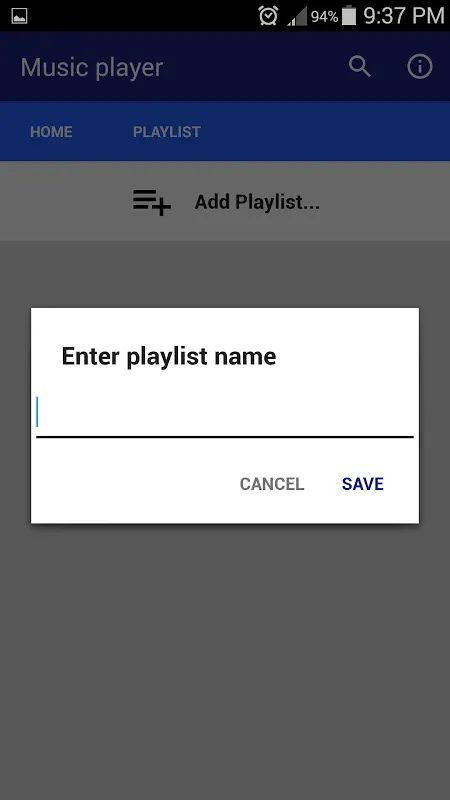
Task: Tap the battery status icon
Action: pyautogui.click(x=349, y=15)
